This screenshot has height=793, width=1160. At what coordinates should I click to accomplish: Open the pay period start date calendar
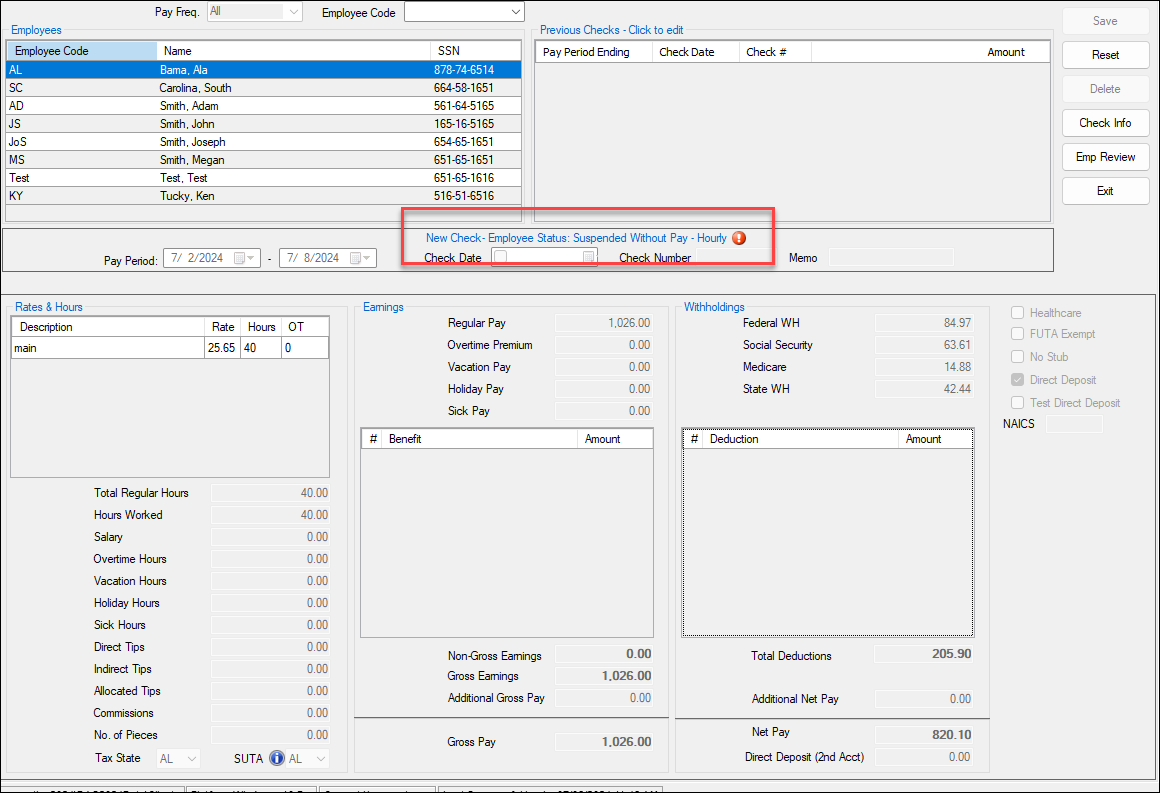240,258
